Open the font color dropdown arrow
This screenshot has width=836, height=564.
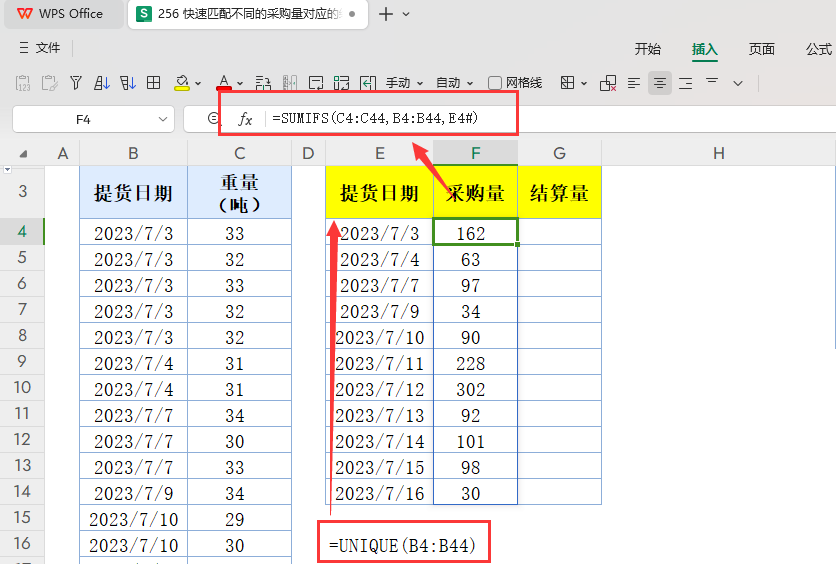240,83
